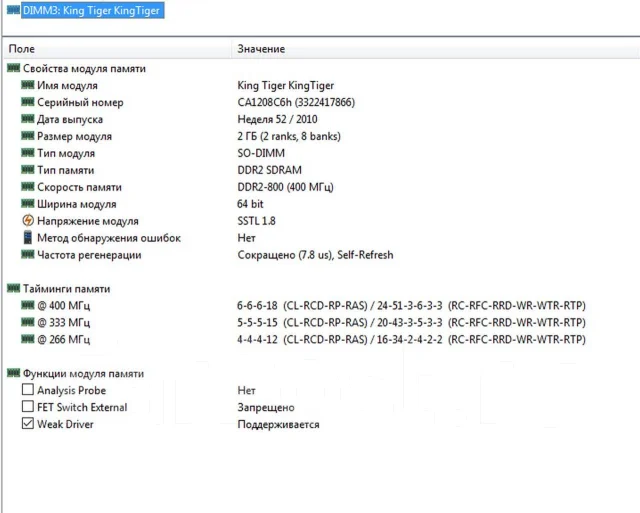This screenshot has height=513, width=640.
Task: Select the Серийный номер field label
Action: pyautogui.click(x=80, y=102)
